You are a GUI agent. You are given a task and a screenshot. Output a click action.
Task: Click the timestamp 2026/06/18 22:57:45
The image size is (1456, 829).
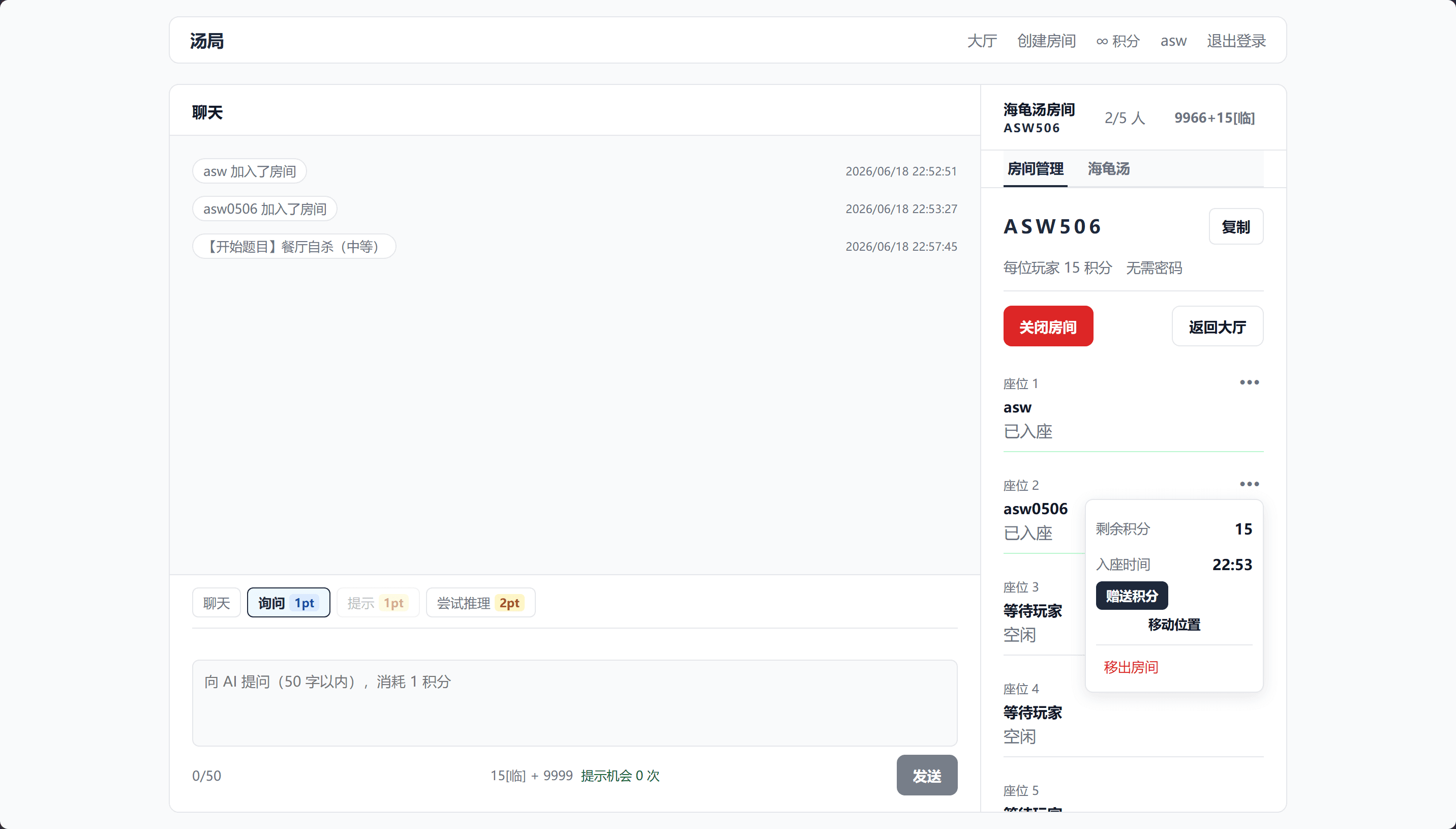tap(901, 246)
